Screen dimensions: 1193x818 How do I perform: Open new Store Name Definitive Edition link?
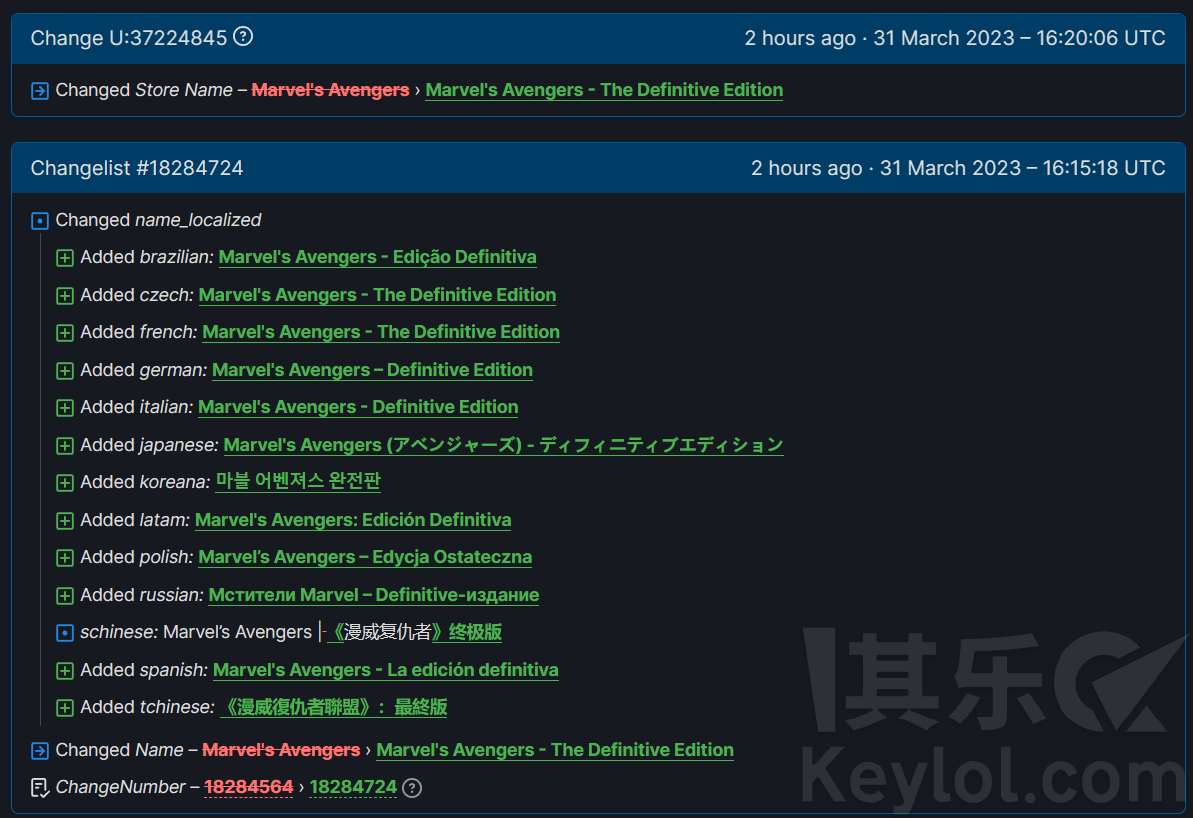click(604, 90)
